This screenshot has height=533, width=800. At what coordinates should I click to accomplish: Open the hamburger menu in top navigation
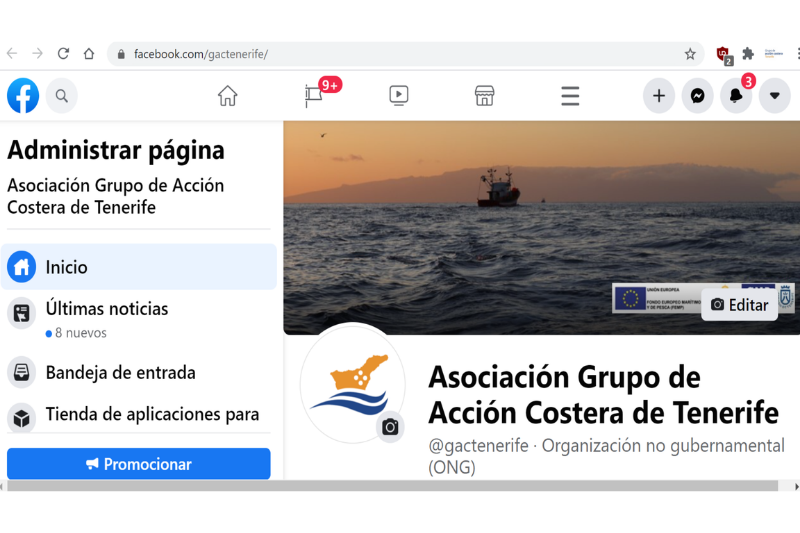point(570,96)
